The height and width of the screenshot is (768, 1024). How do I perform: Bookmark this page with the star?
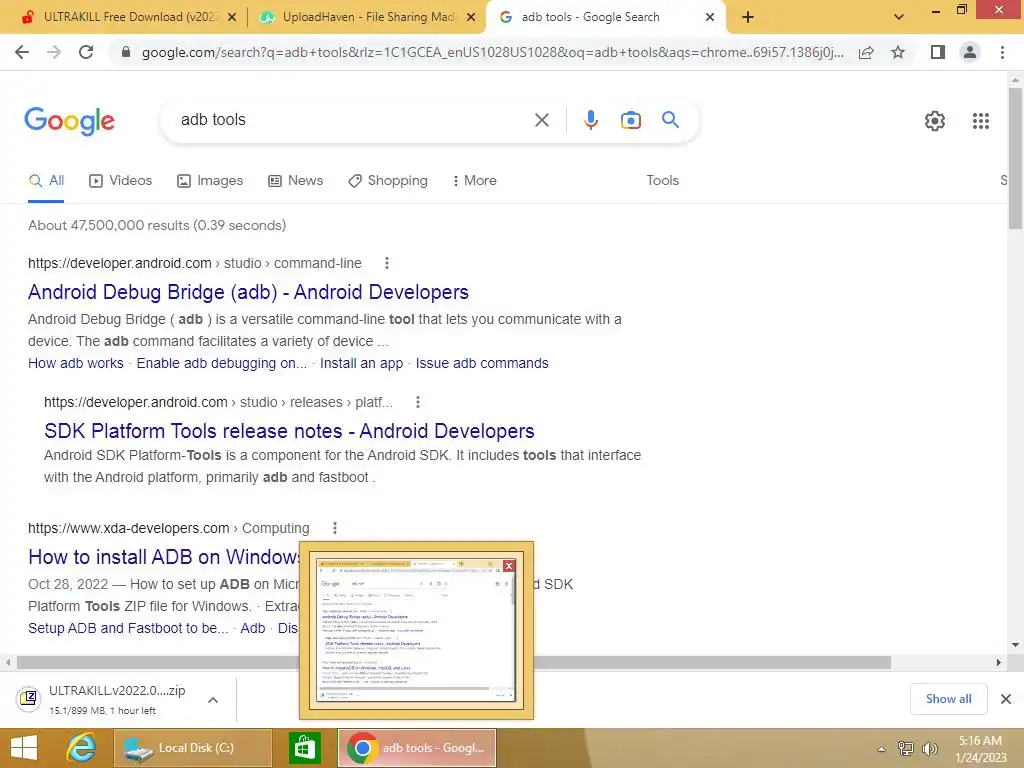pos(898,52)
